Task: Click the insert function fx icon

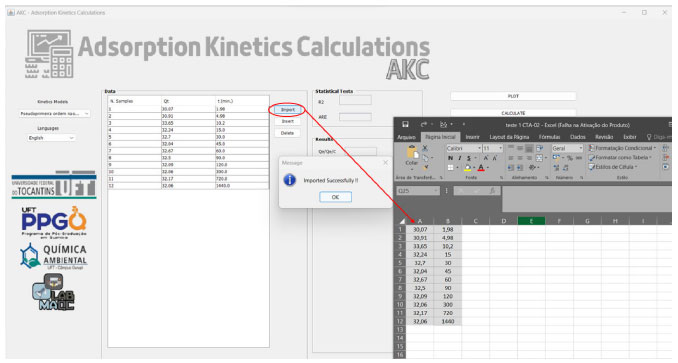Action: tap(492, 191)
